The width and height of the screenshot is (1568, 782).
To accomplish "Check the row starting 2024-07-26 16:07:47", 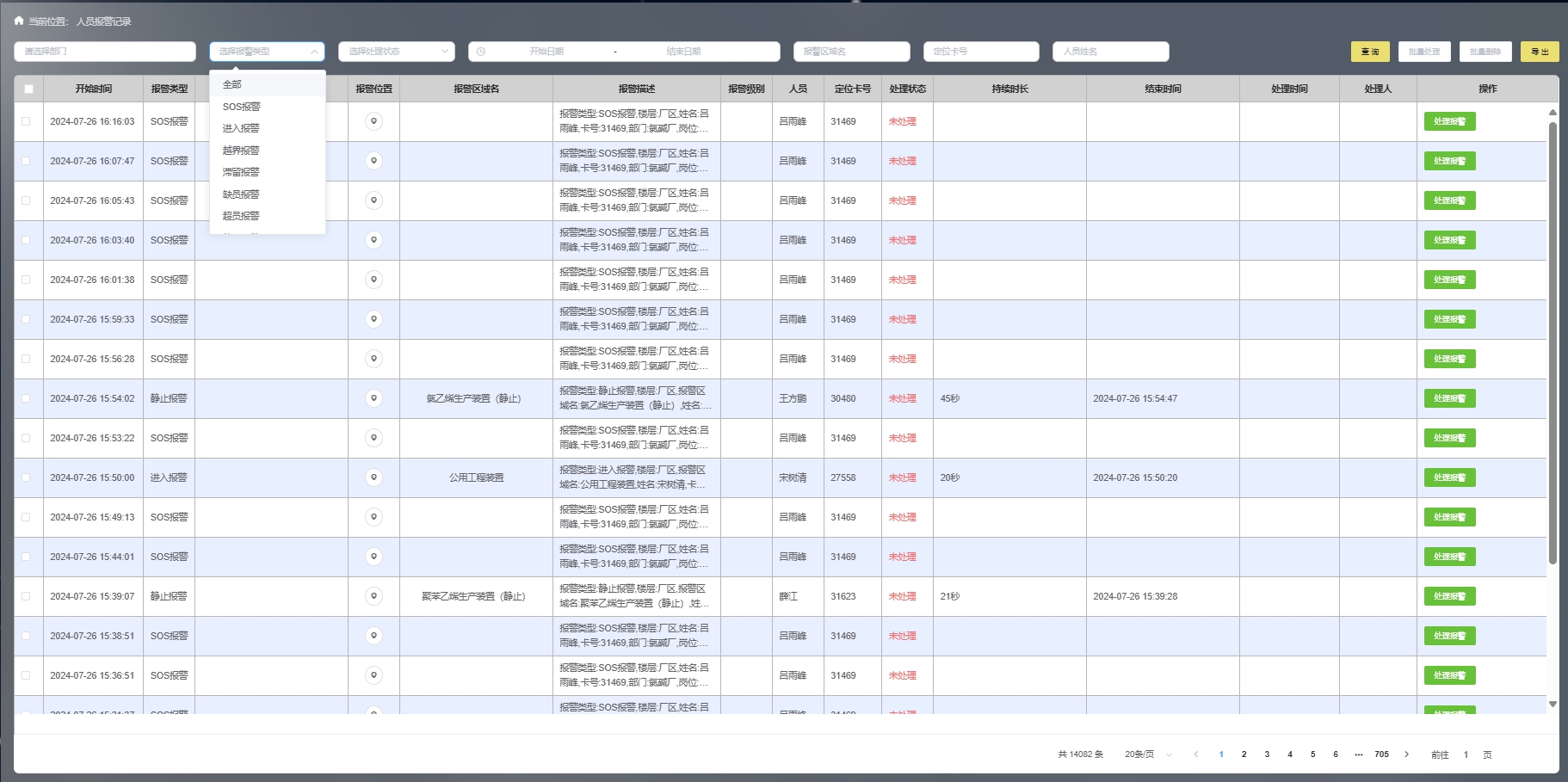I will click(x=26, y=161).
